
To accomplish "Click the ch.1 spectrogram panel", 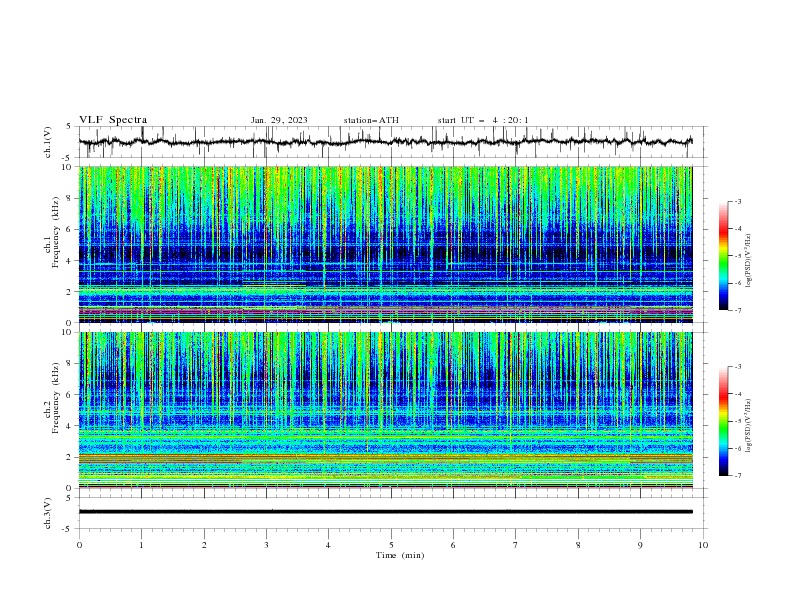I will [x=386, y=244].
